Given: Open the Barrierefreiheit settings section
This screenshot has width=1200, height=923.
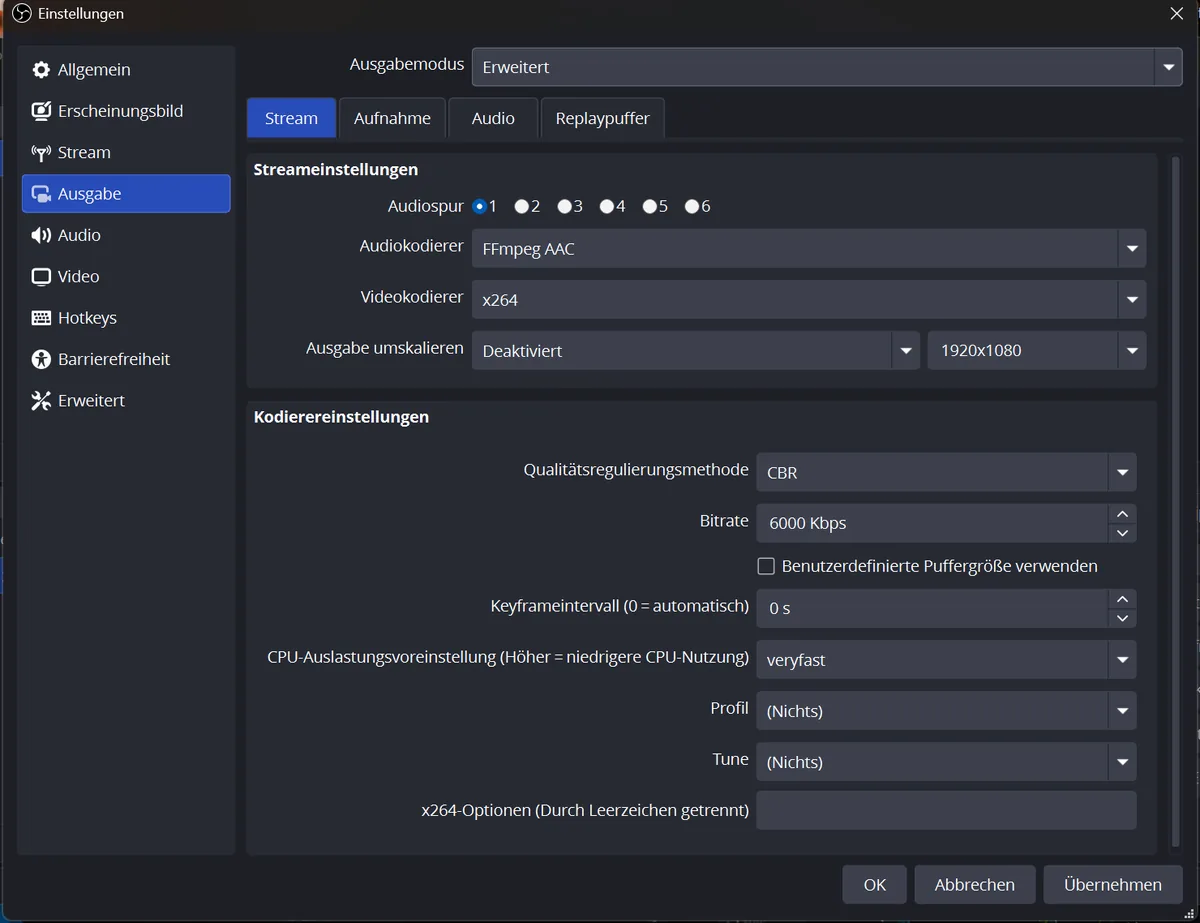Looking at the screenshot, I should pyautogui.click(x=126, y=359).
